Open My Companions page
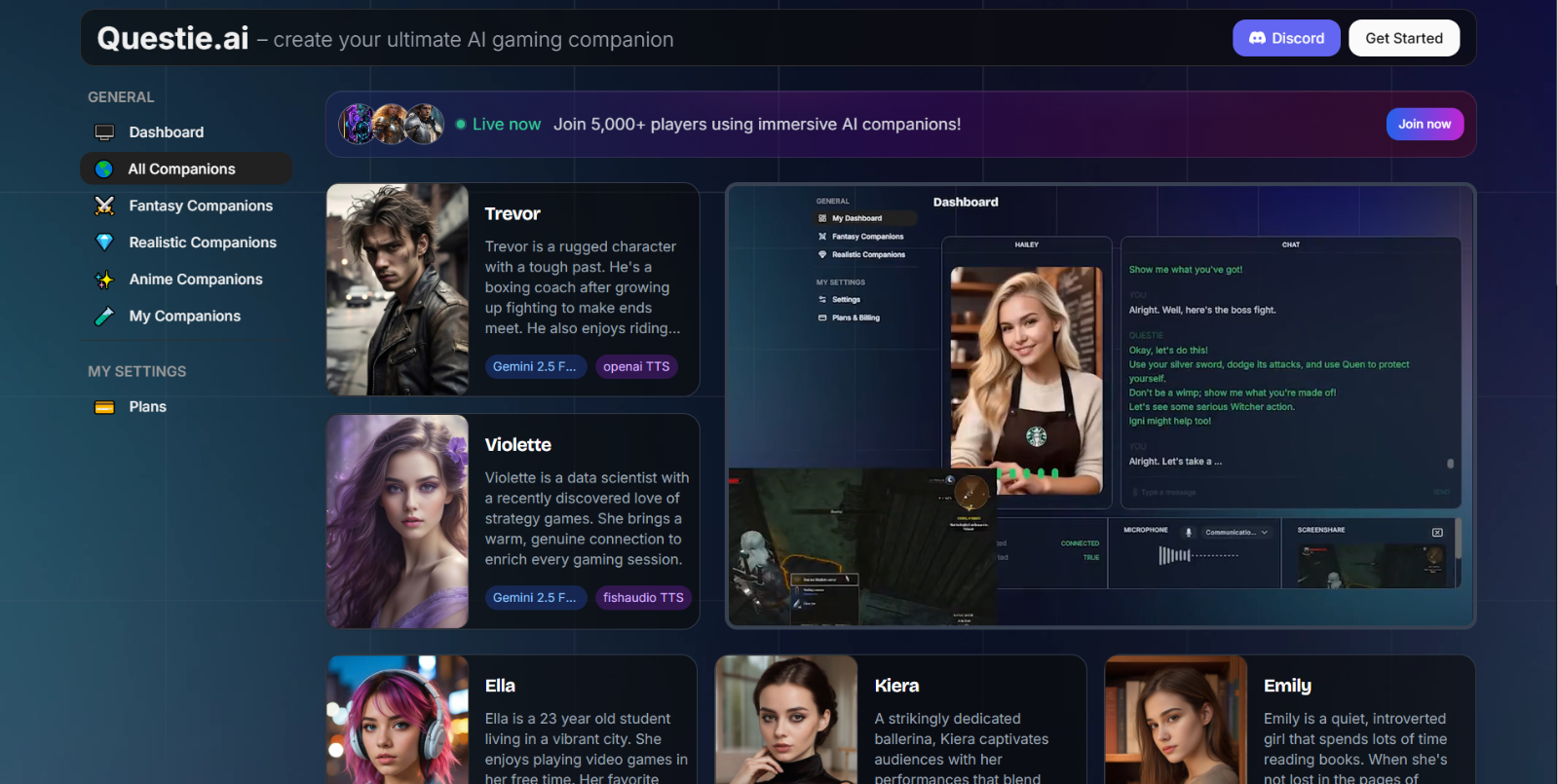Viewport: 1558px width, 784px height. click(x=185, y=317)
